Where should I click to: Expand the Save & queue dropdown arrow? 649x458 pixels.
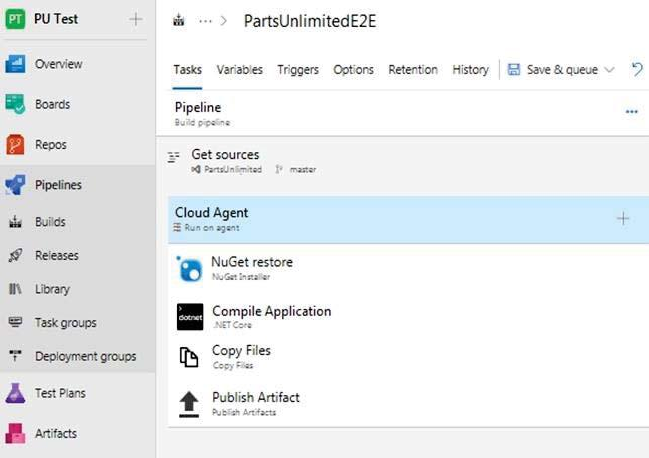pos(610,70)
